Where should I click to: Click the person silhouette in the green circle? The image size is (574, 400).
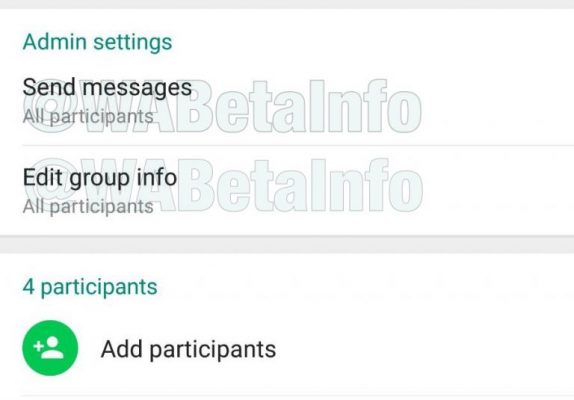(x=53, y=348)
